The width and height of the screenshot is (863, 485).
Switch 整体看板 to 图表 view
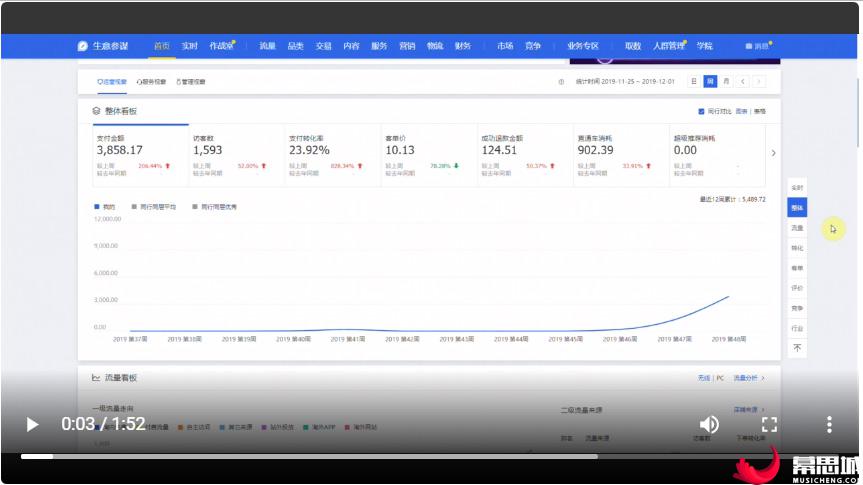(x=742, y=112)
